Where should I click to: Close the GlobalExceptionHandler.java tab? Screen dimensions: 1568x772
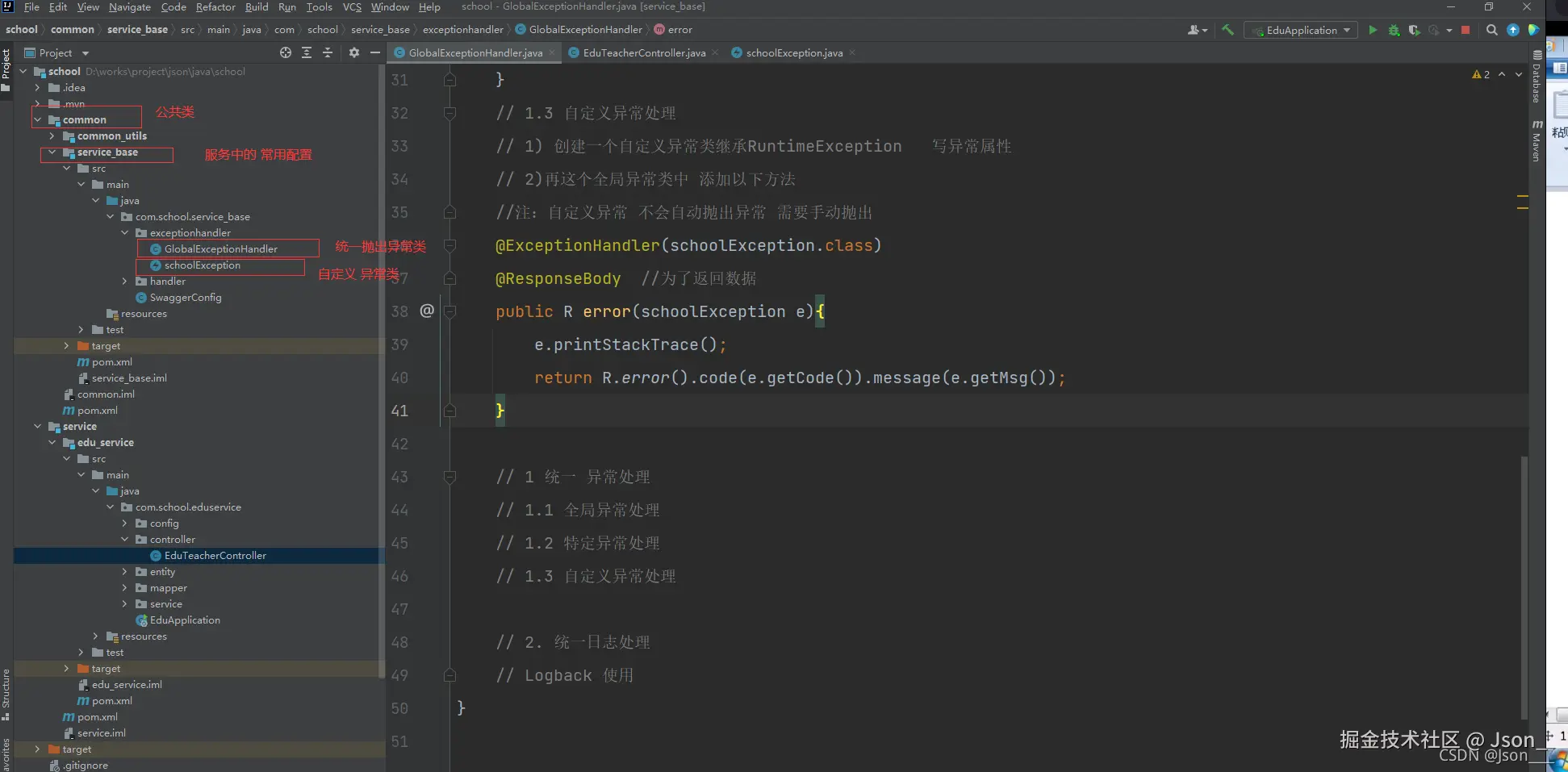tap(552, 52)
